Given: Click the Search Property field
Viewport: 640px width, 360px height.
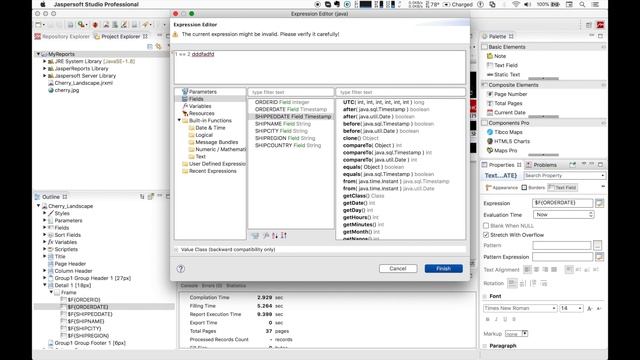Looking at the screenshot, I should [564, 176].
